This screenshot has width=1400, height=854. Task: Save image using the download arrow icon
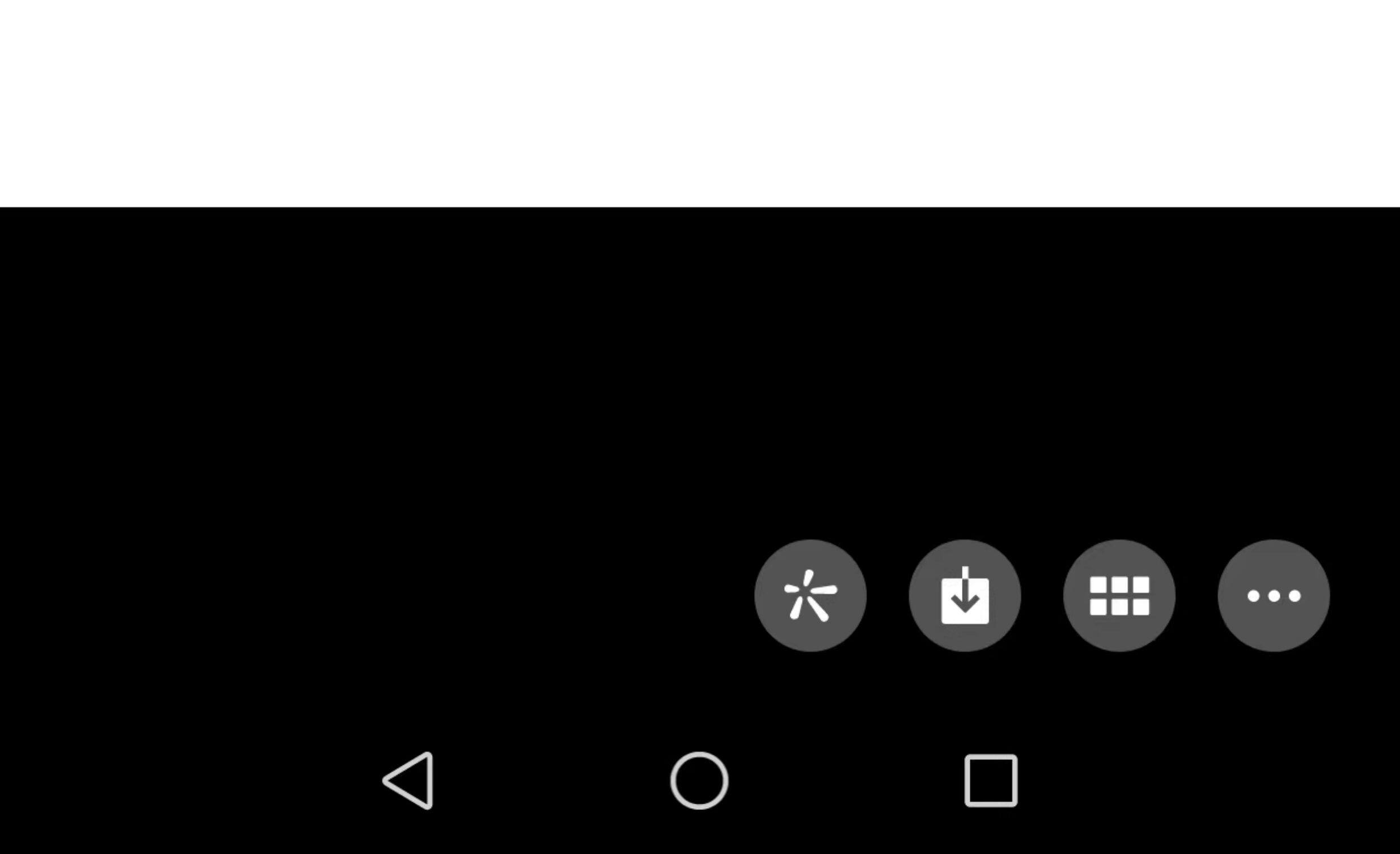click(x=965, y=595)
